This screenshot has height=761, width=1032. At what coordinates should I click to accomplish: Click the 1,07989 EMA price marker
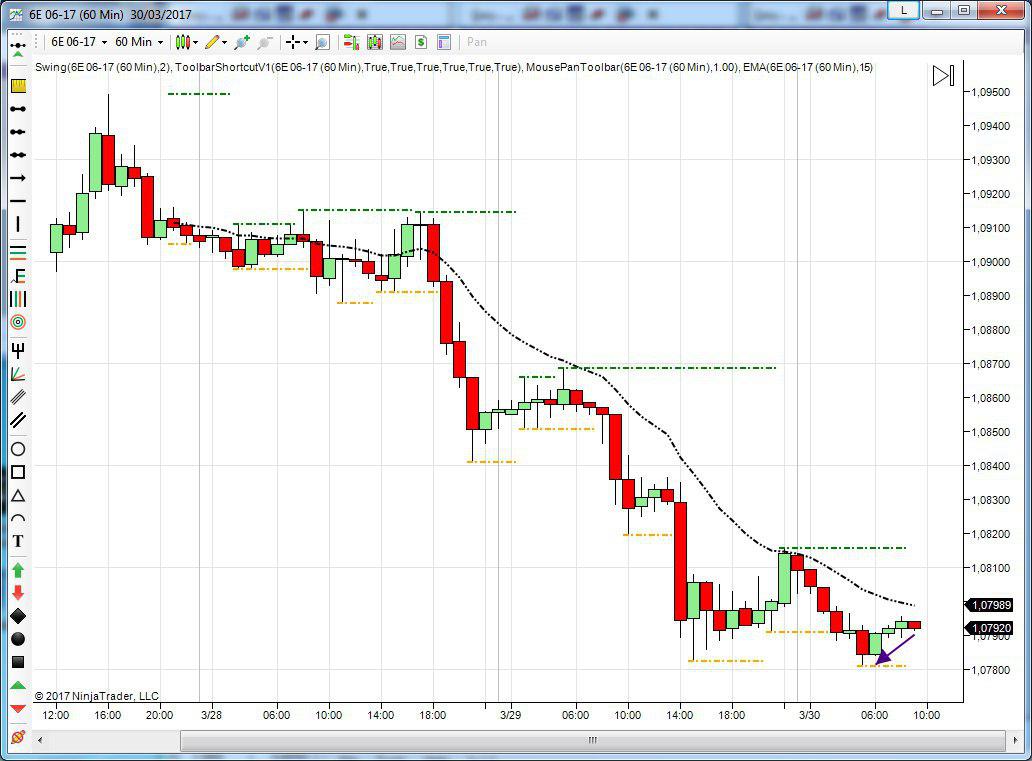(x=990, y=605)
